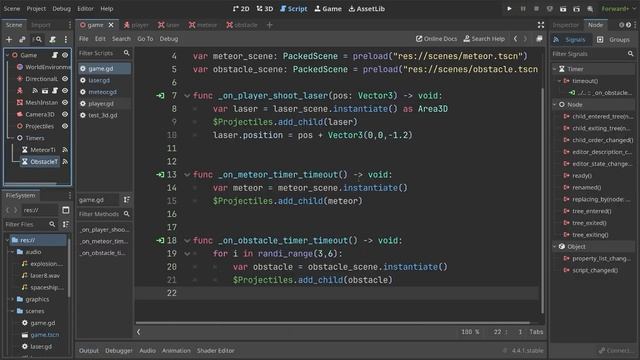Click signal icon next to MeteorTimer node
The image size is (640, 360).
coord(65,150)
